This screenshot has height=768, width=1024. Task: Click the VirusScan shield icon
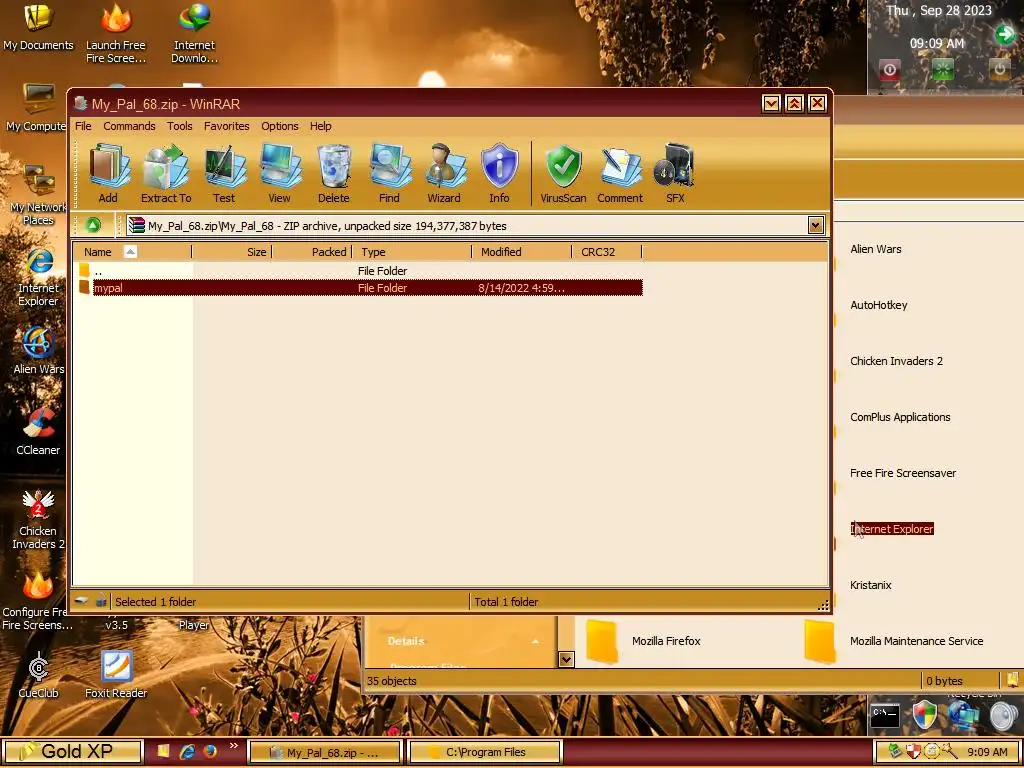(x=563, y=173)
